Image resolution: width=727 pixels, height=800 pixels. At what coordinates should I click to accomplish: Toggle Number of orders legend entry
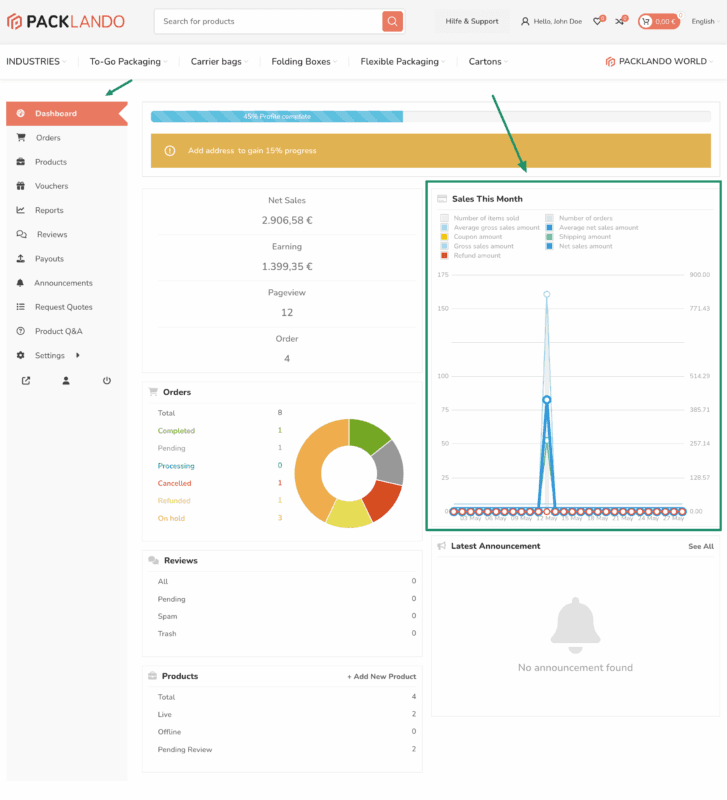pos(579,218)
